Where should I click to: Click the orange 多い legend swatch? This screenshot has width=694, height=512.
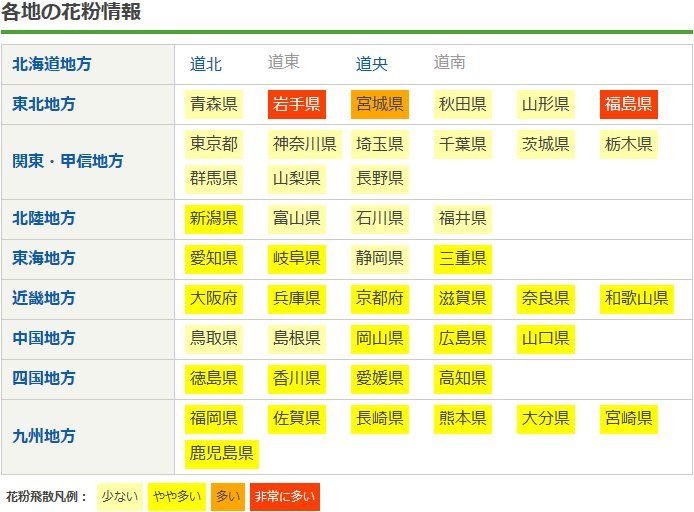tap(228, 496)
